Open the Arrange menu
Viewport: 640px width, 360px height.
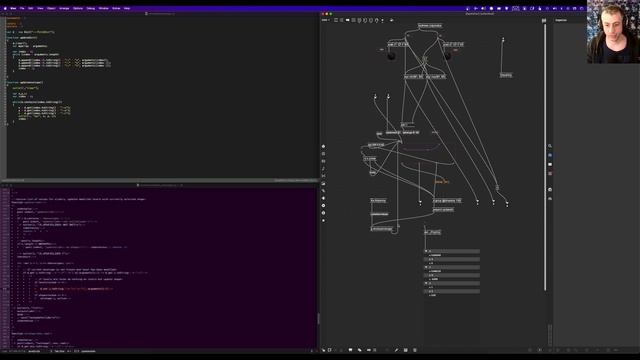coord(64,8)
